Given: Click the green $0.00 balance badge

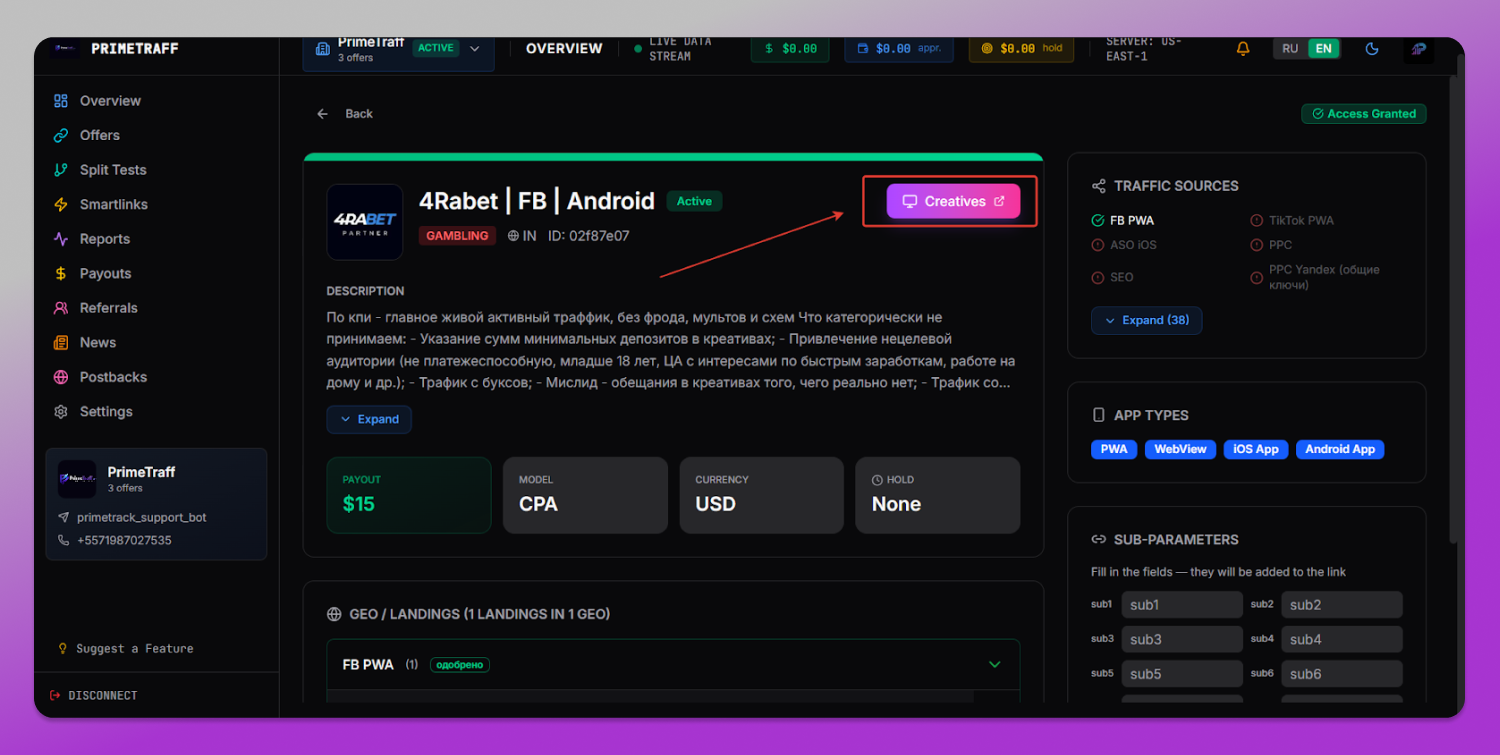Looking at the screenshot, I should click(790, 48).
